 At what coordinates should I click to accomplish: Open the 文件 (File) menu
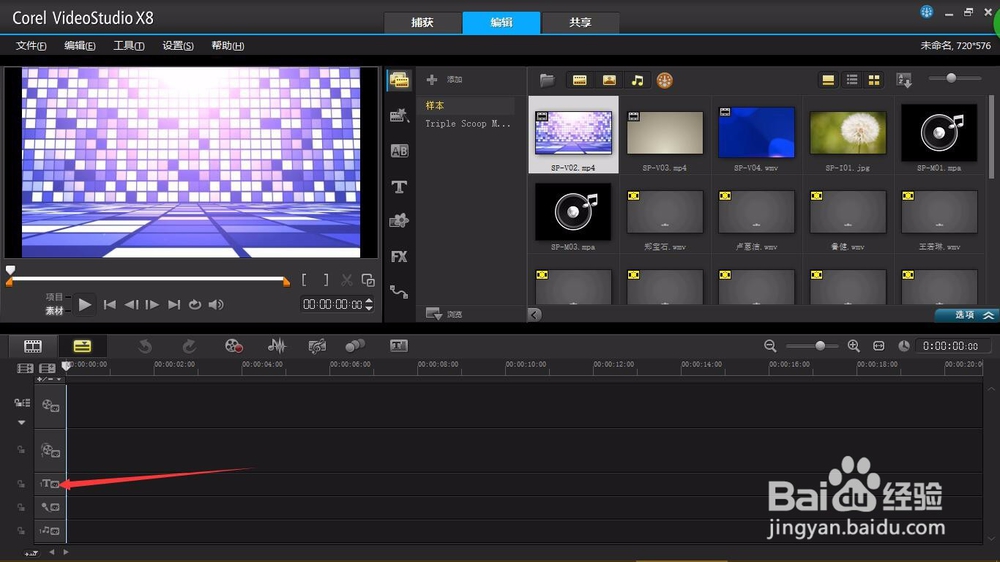31,45
